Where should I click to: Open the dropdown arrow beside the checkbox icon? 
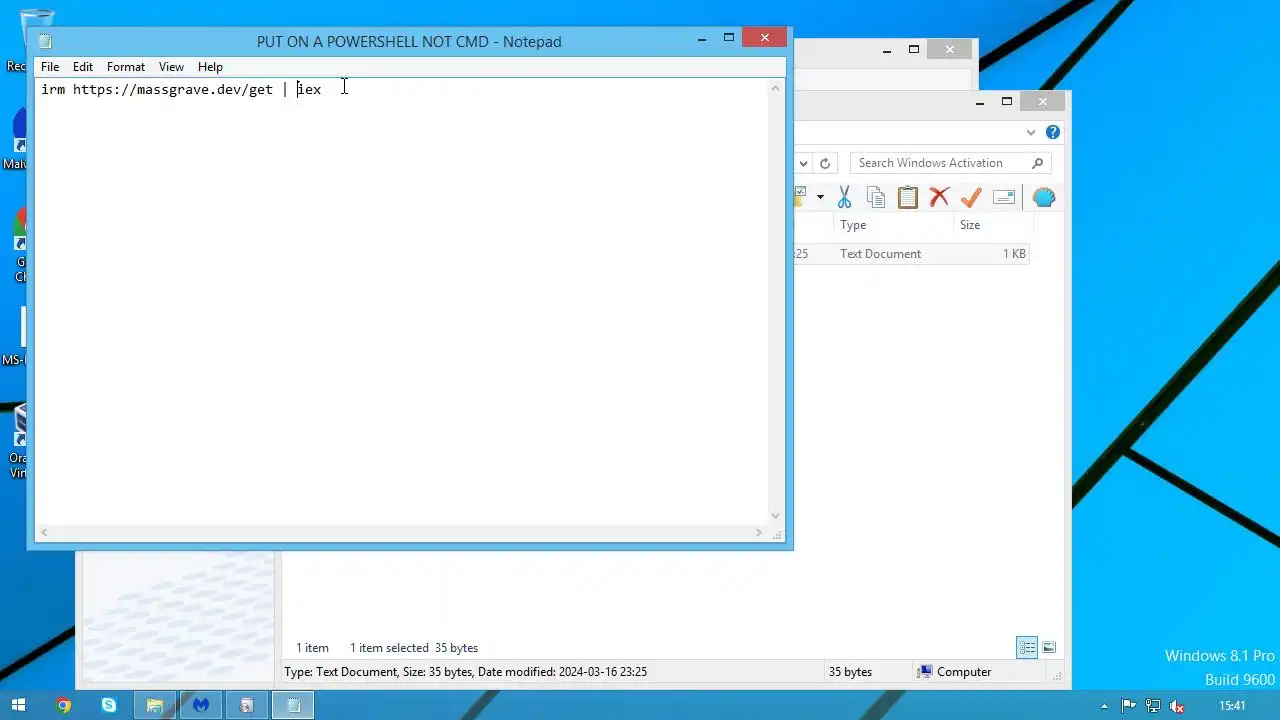(x=820, y=197)
